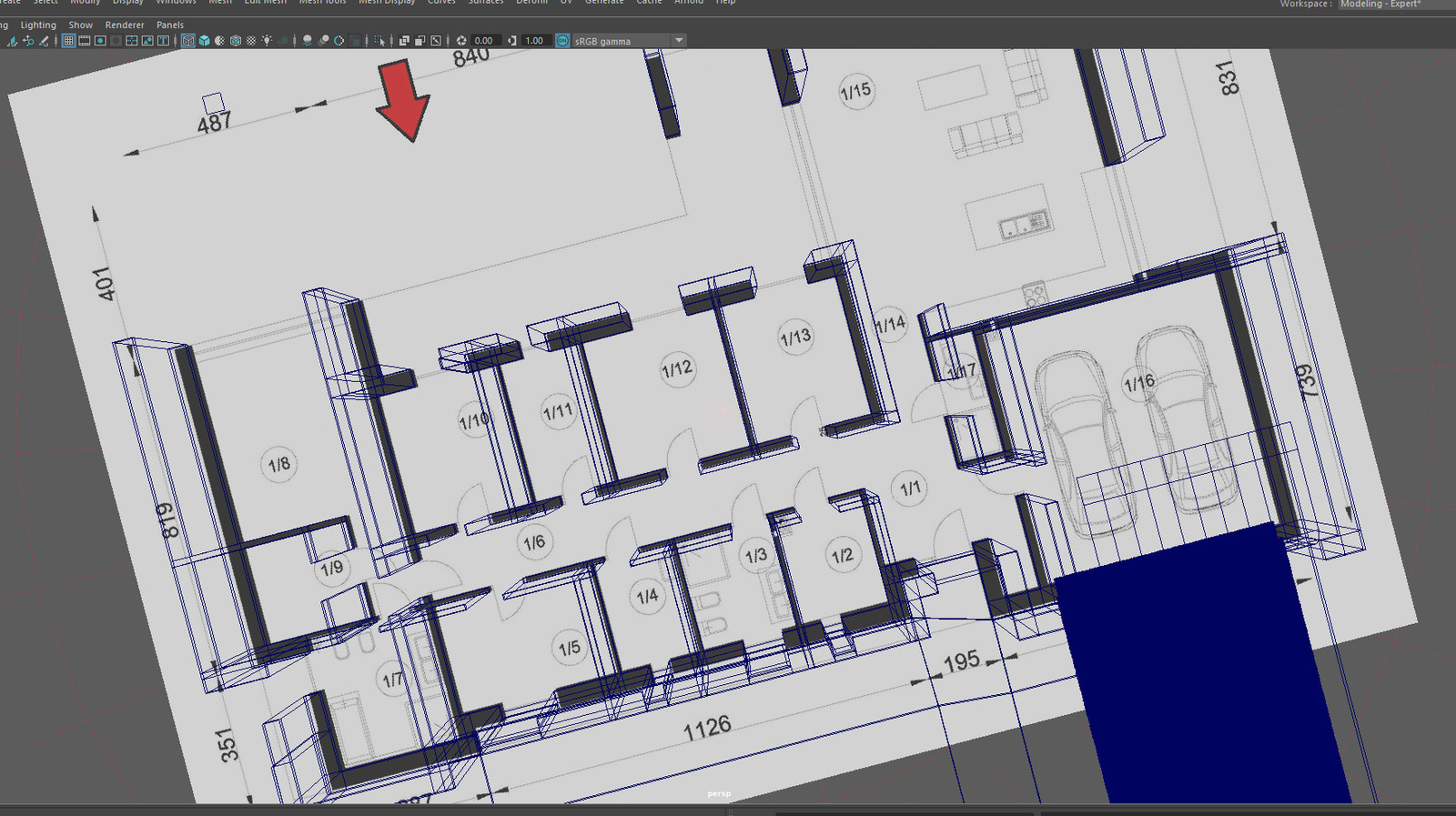This screenshot has height=816, width=1456.
Task: Open the Mesh Tools menu
Action: pyautogui.click(x=322, y=3)
